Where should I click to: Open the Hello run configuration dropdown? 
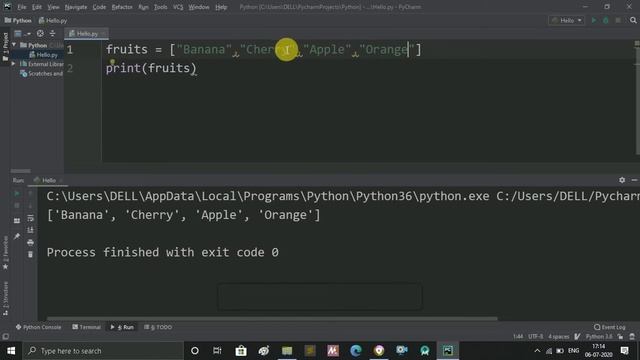[x=567, y=20]
